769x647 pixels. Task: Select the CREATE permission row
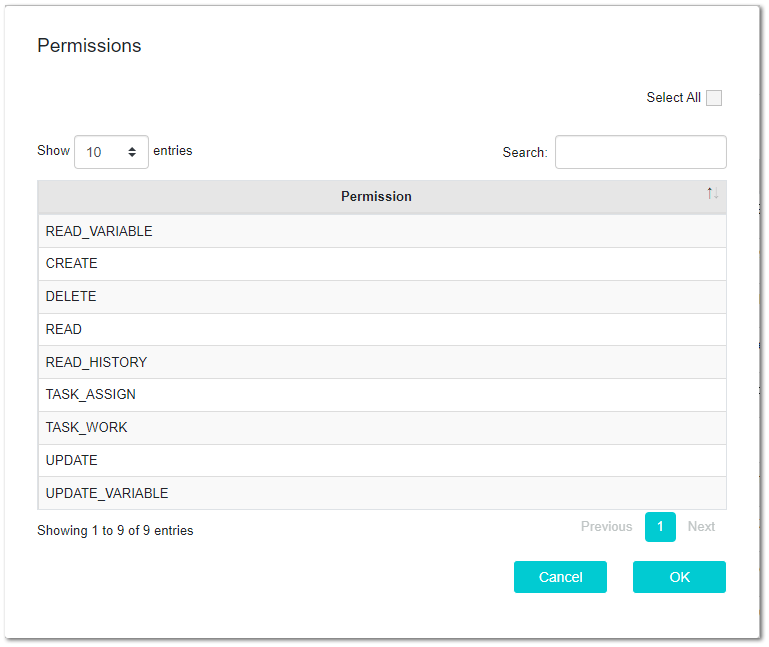click(x=382, y=264)
